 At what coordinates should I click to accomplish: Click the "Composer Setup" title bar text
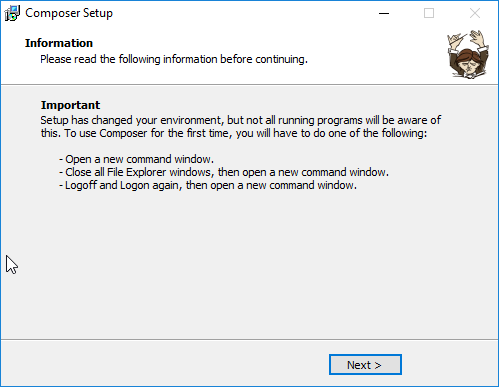point(69,13)
